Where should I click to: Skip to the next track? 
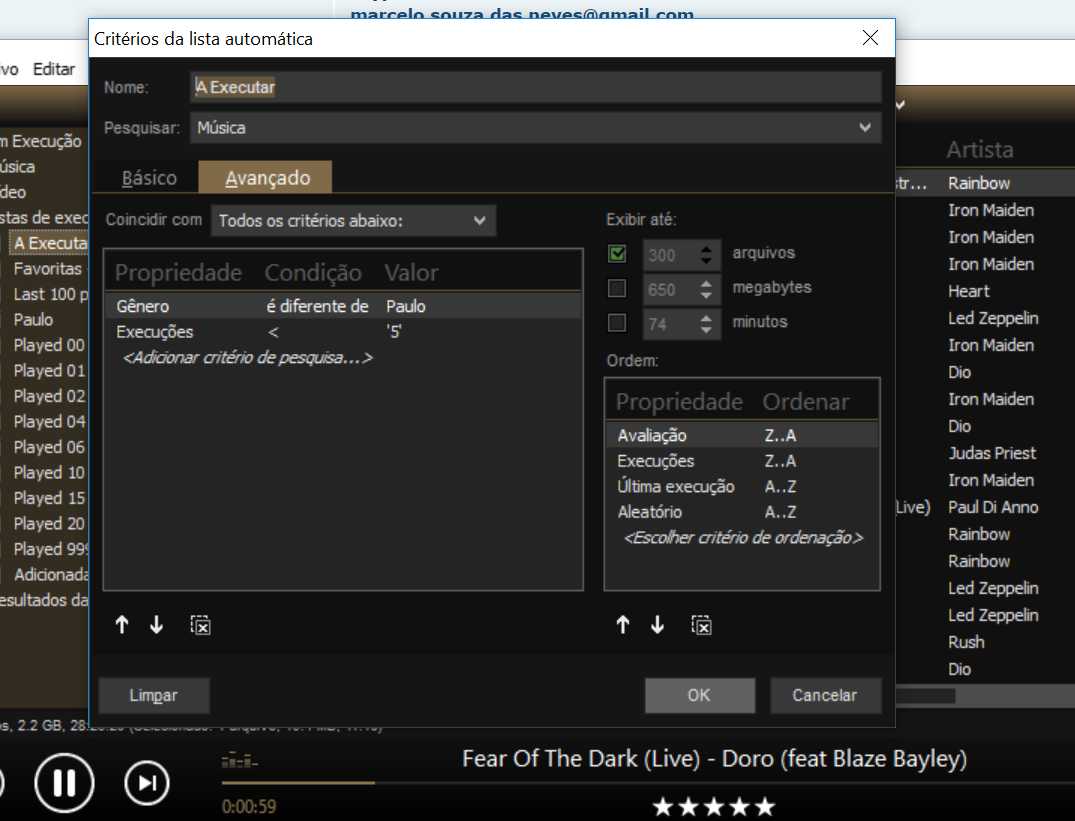click(x=147, y=783)
